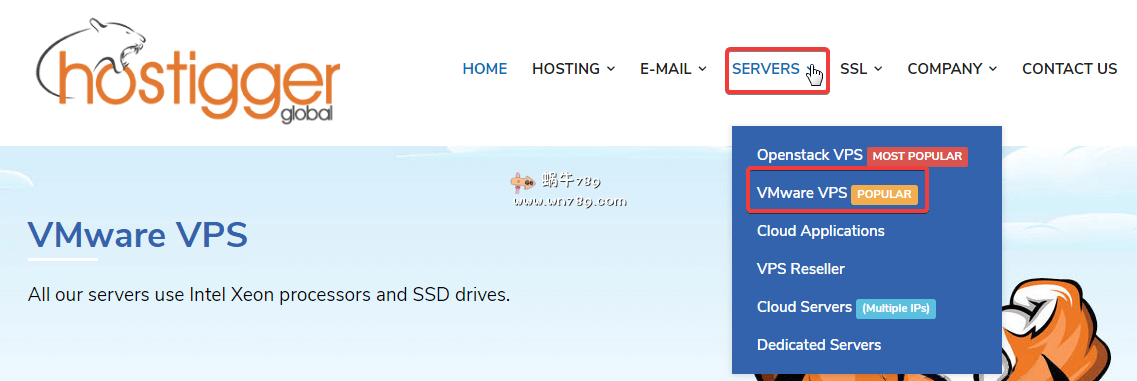Choose Cloud Servers in the submenu
Image resolution: width=1137 pixels, height=381 pixels.
coord(804,307)
